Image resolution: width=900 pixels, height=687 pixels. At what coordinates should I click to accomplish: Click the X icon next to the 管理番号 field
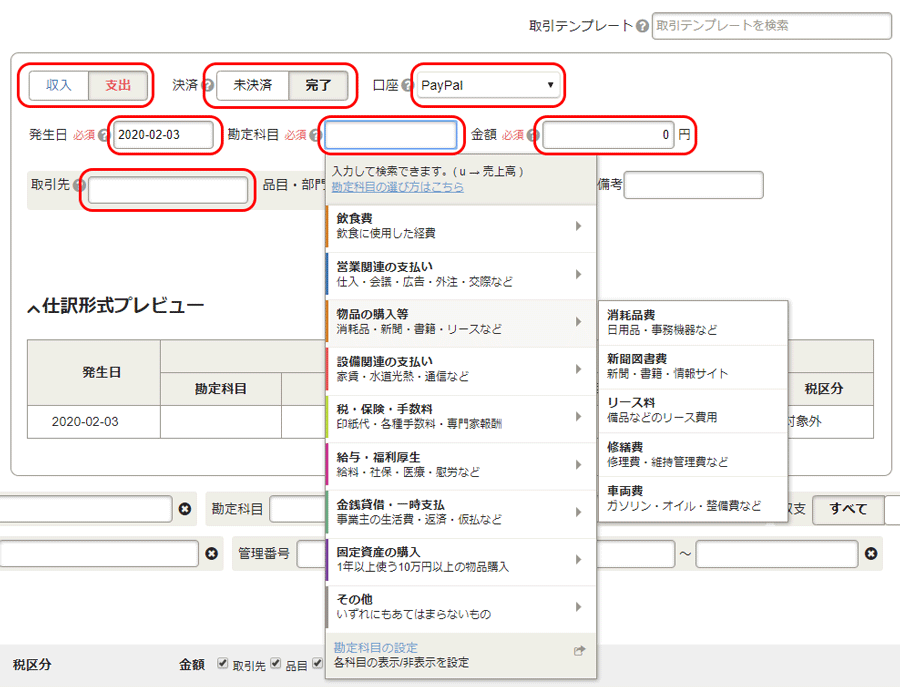pyautogui.click(x=212, y=551)
